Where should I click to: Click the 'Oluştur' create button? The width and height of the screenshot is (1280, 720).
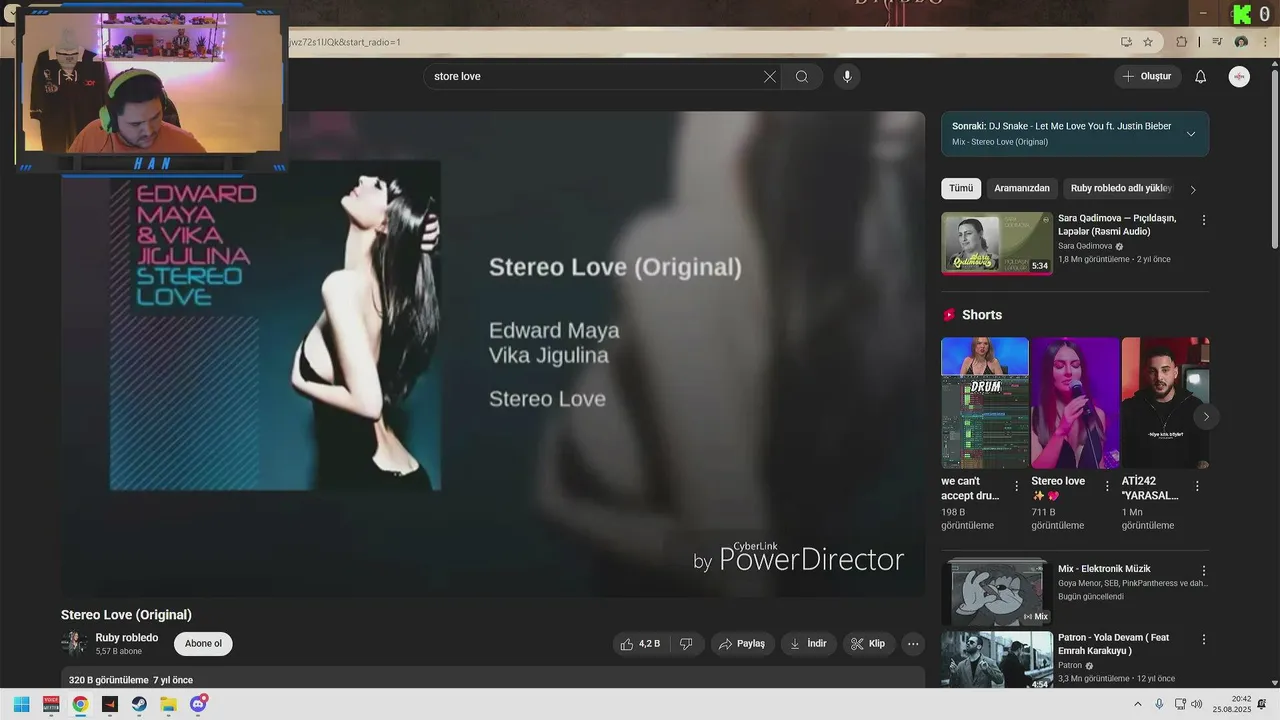tap(1148, 77)
